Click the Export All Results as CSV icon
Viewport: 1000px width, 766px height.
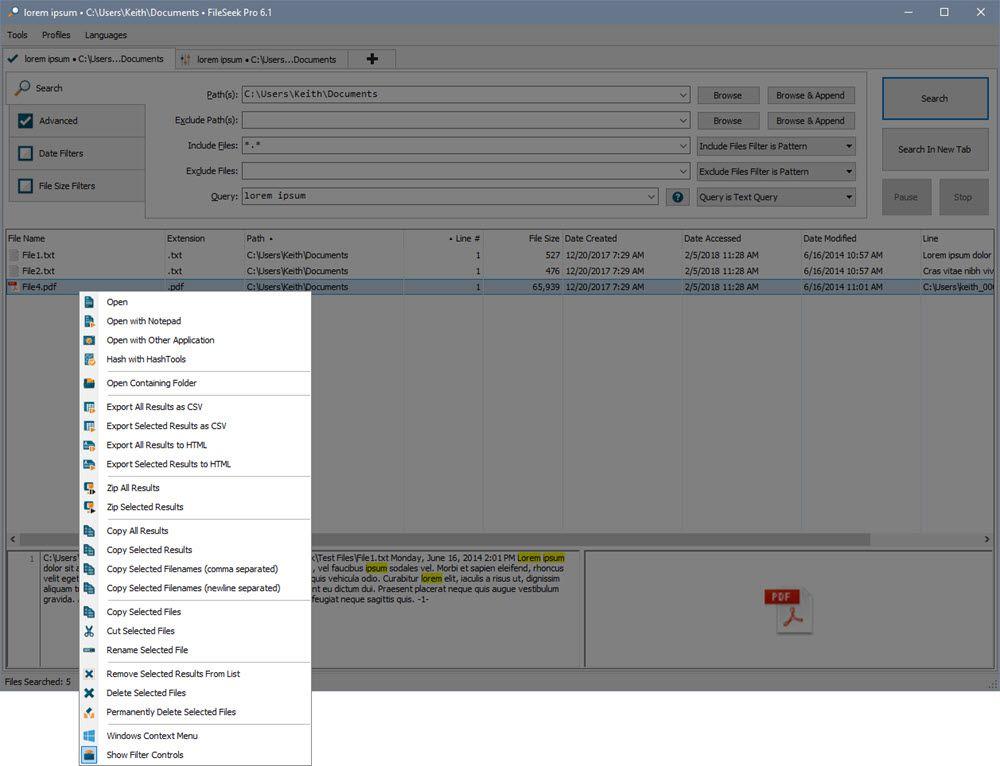(89, 407)
